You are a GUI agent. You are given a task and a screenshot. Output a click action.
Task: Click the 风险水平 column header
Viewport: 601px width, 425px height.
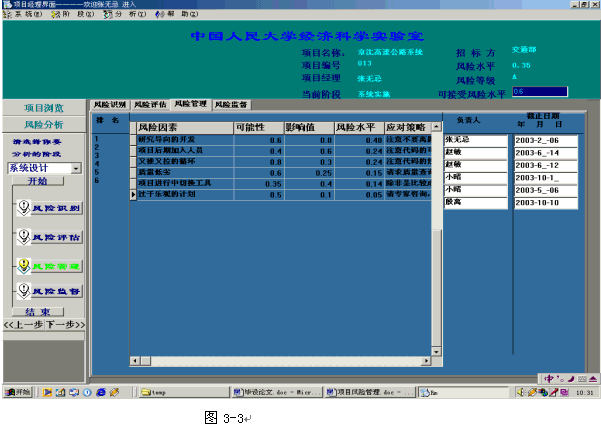[x=359, y=128]
